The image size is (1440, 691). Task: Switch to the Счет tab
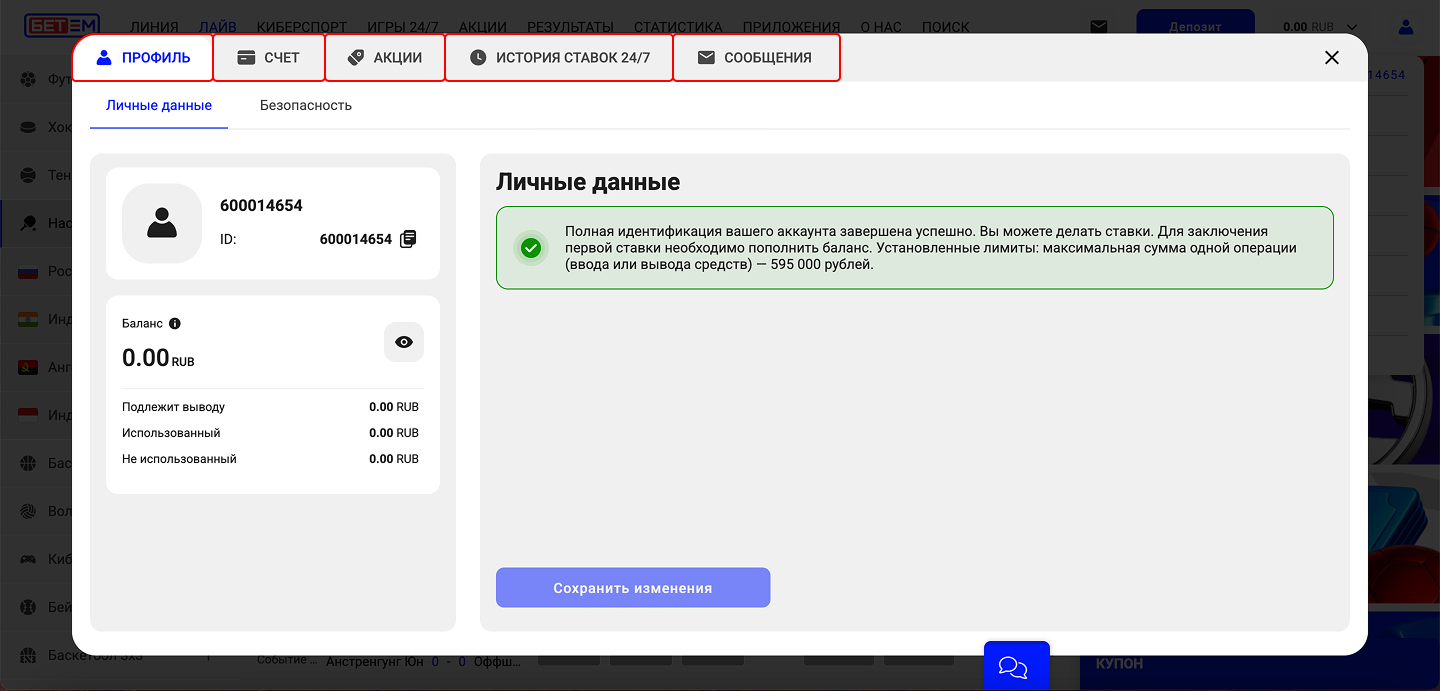click(269, 58)
